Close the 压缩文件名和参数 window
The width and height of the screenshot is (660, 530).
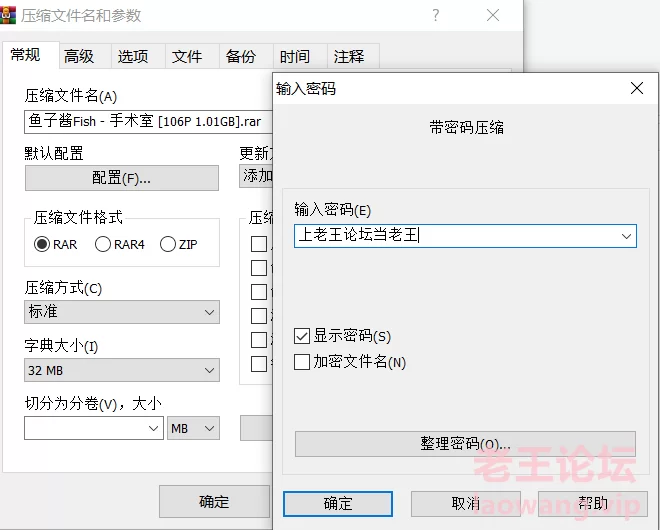click(x=493, y=16)
